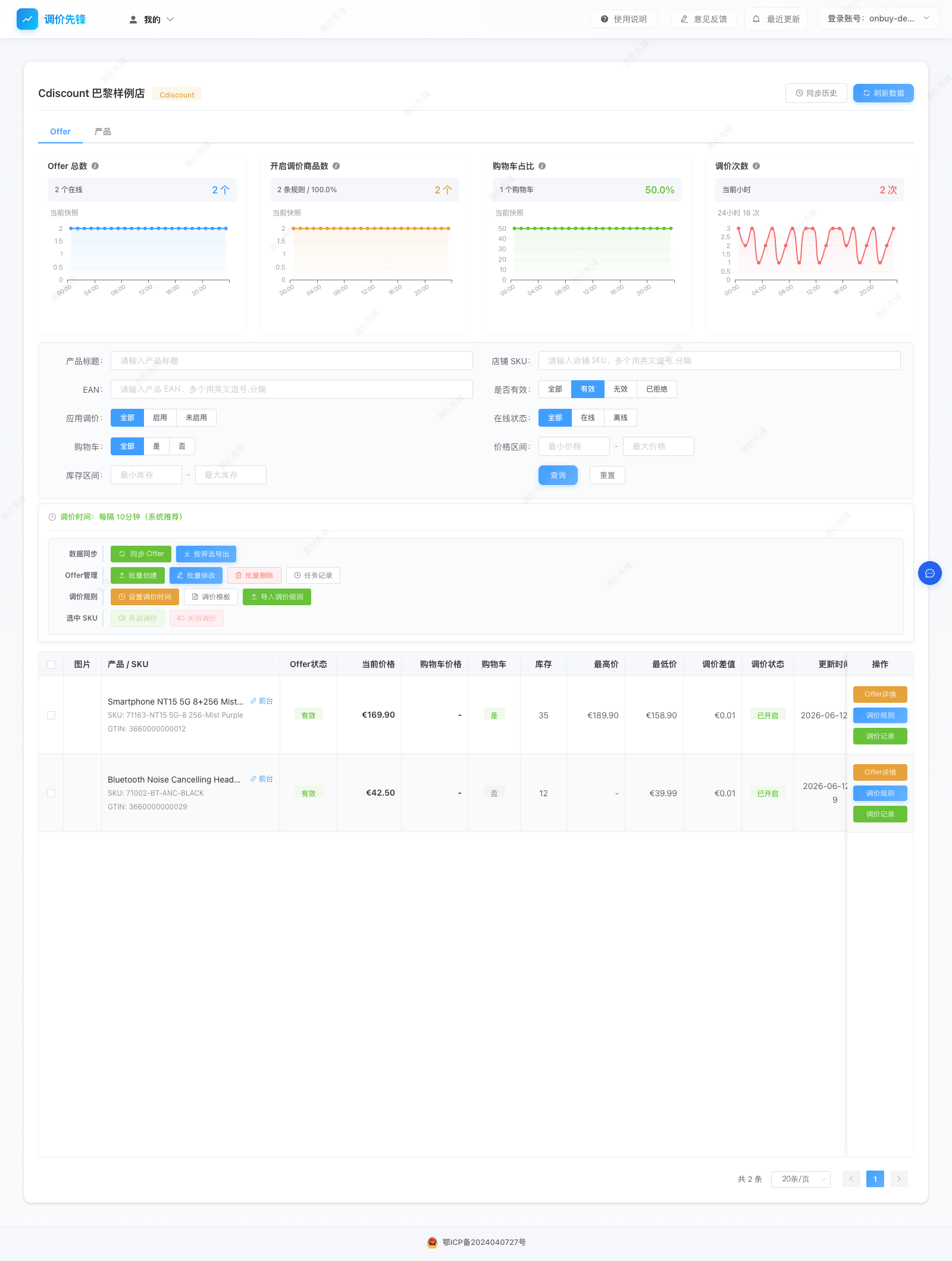This screenshot has height=1261, width=952.
Task: Click 开启调价 toggle button
Action: (137, 618)
